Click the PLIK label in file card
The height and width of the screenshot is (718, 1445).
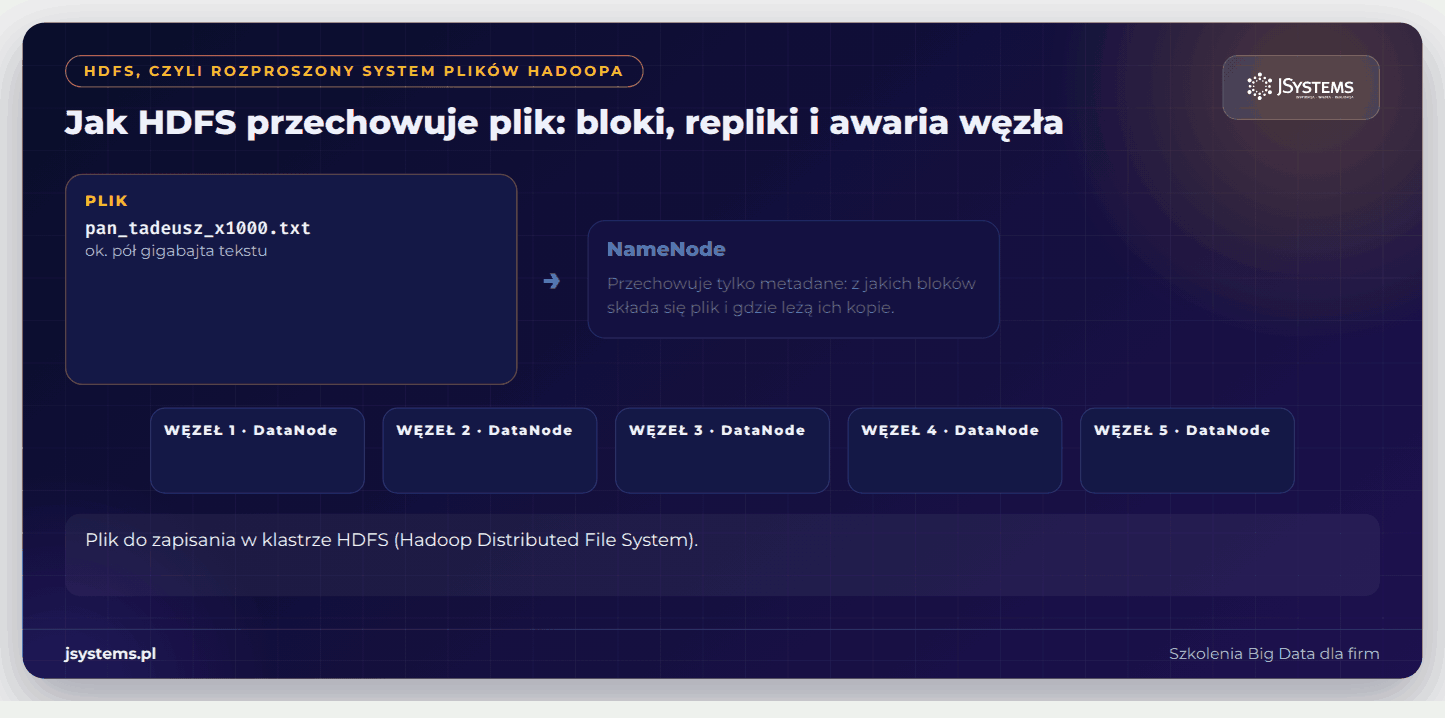click(107, 201)
